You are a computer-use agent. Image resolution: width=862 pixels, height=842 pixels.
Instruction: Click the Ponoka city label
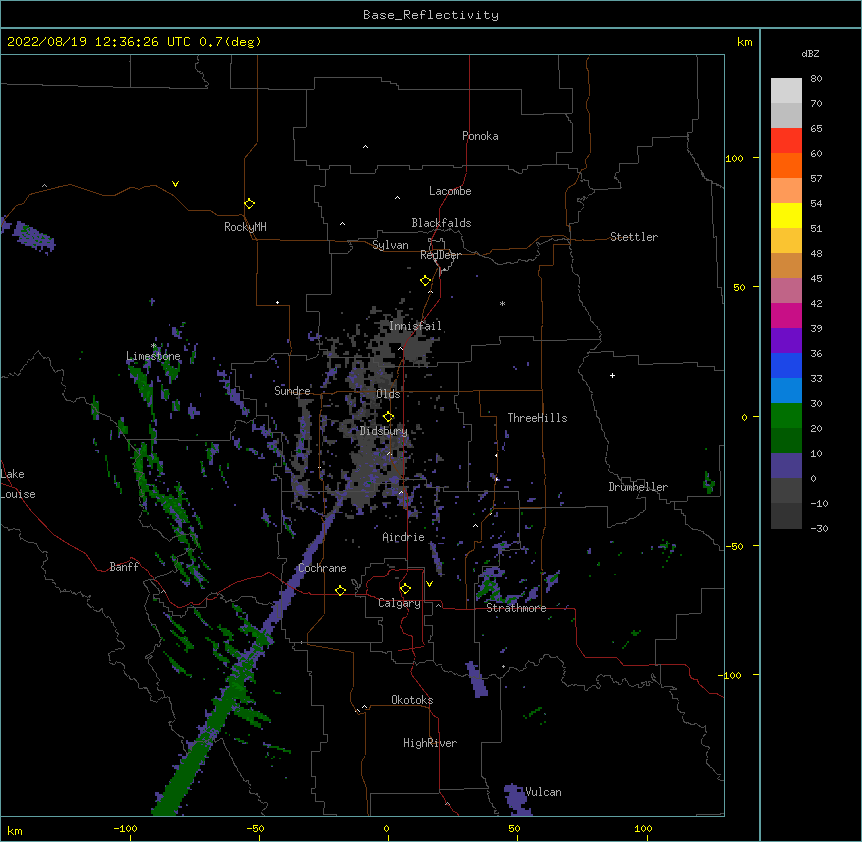point(480,136)
